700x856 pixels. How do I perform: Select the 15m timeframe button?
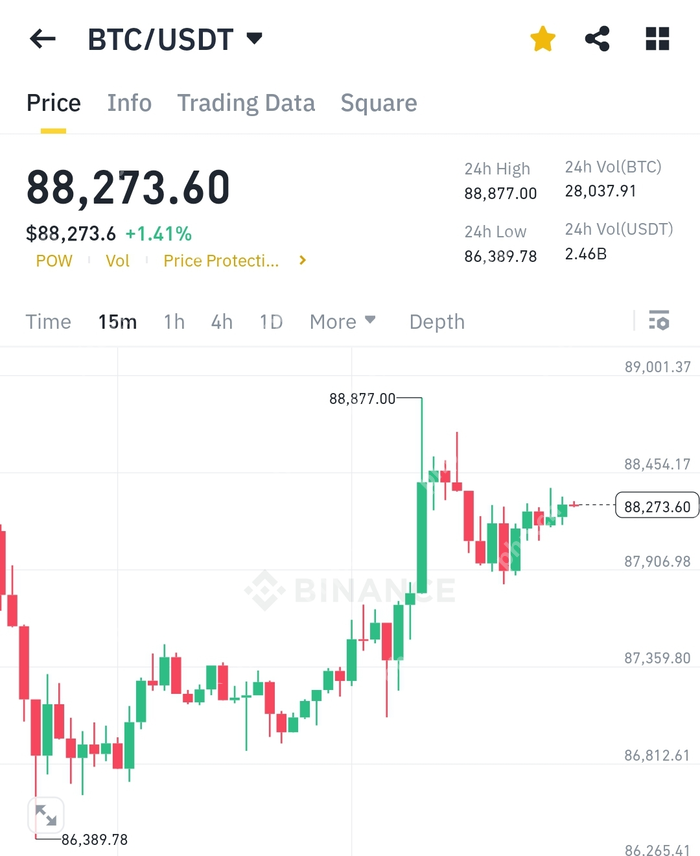click(117, 321)
